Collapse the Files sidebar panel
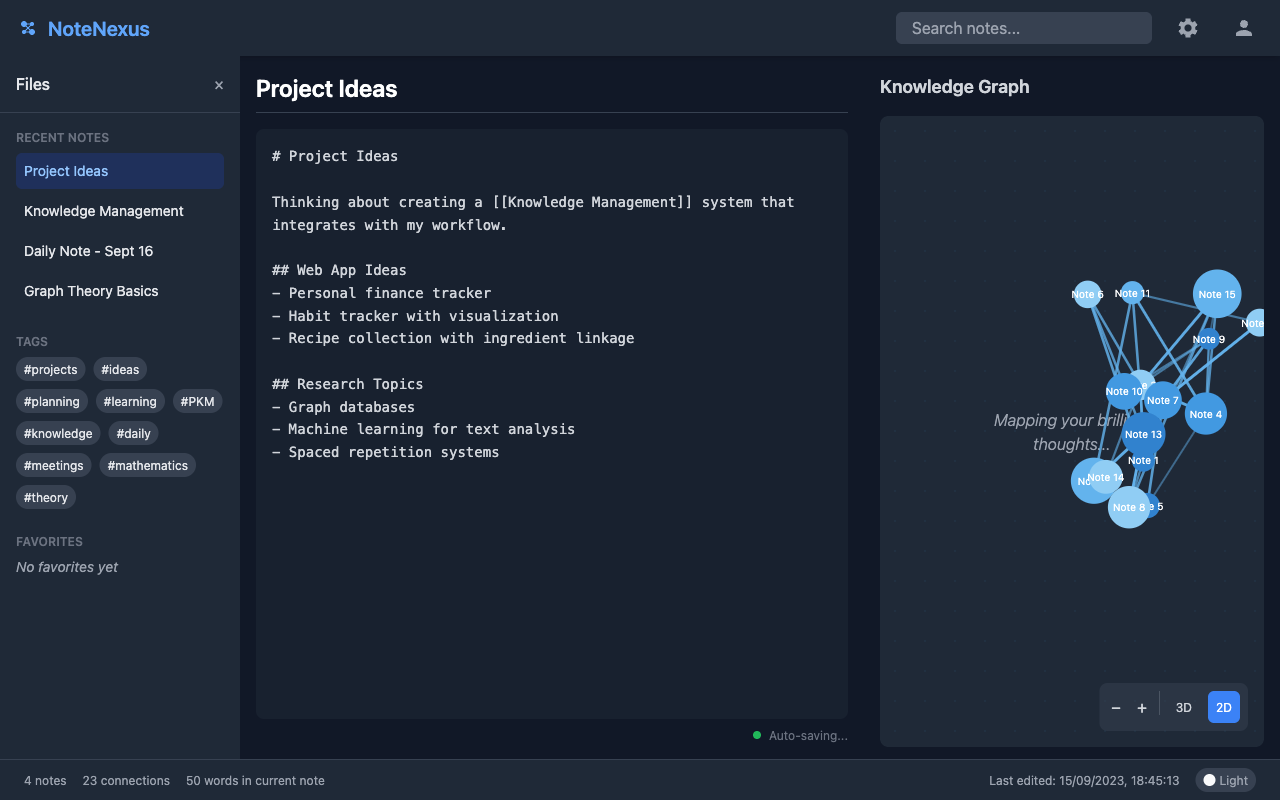The width and height of the screenshot is (1280, 800). [219, 85]
